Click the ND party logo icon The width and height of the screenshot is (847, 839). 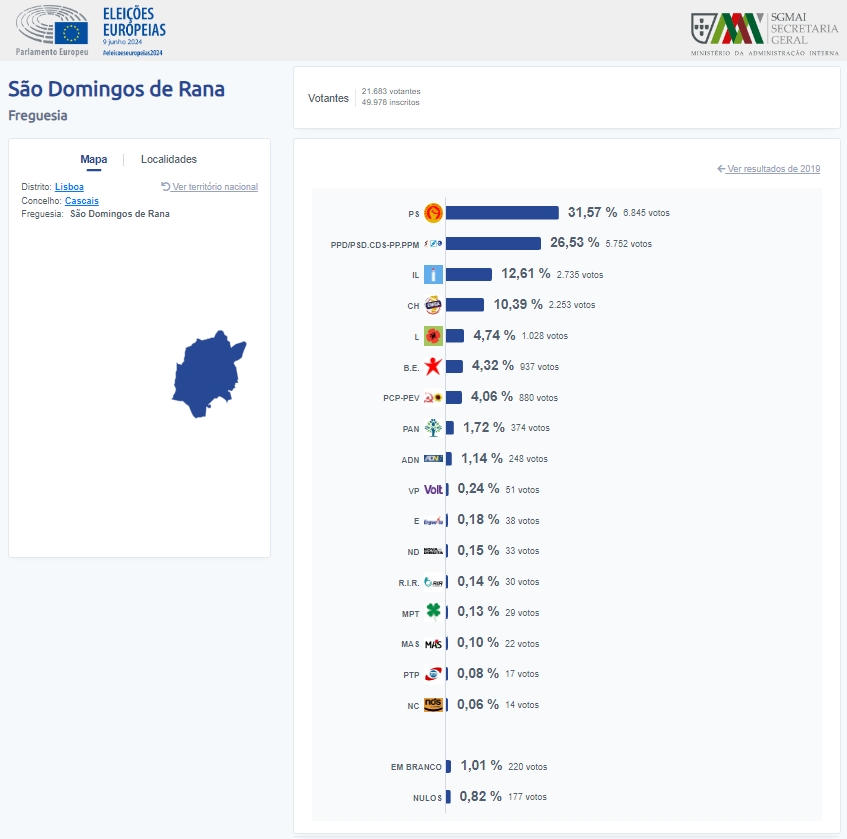[433, 551]
